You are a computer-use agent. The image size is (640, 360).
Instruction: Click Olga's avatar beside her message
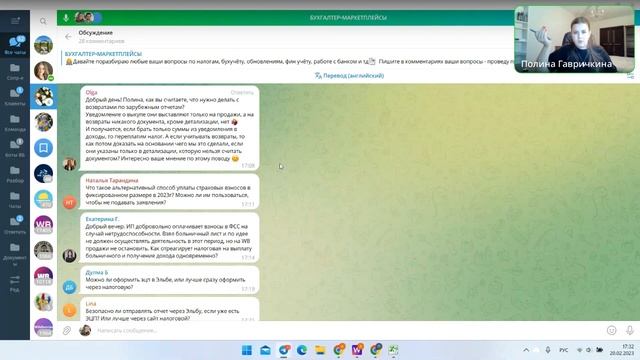point(69,164)
